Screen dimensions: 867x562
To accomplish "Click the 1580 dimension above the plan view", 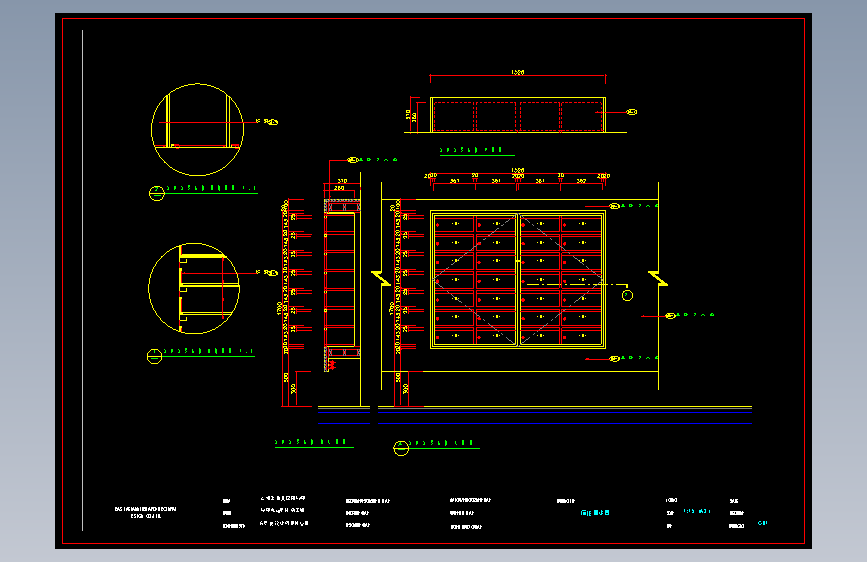I will click(x=518, y=72).
